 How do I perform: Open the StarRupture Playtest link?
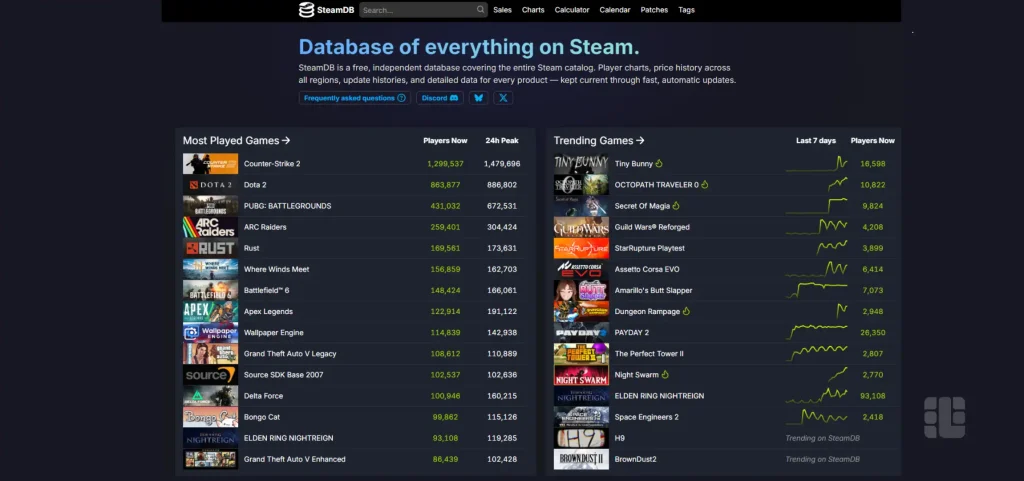click(650, 248)
